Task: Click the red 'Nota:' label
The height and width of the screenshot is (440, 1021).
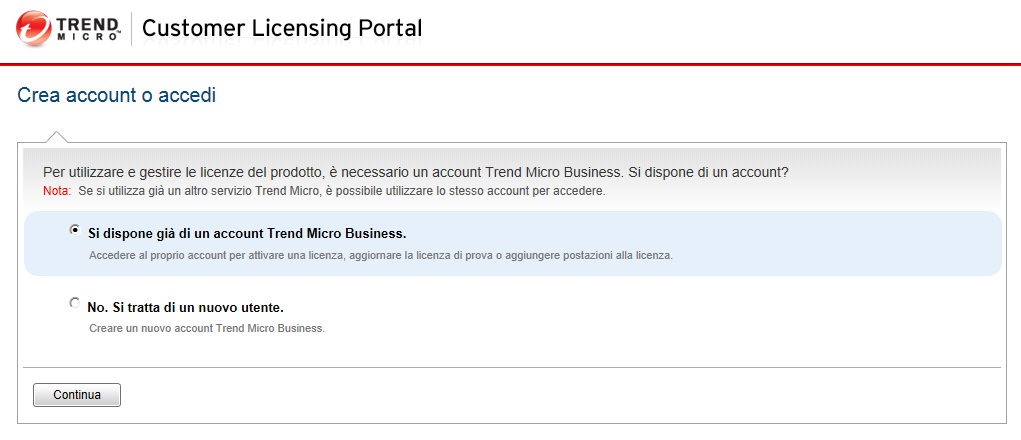Action: pyautogui.click(x=57, y=190)
